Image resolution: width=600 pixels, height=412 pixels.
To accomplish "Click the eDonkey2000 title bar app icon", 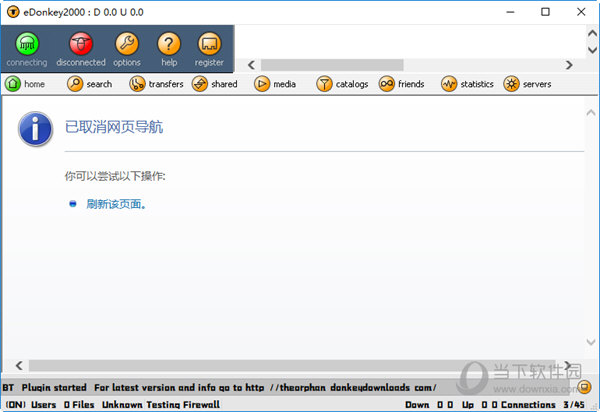I will click(13, 12).
